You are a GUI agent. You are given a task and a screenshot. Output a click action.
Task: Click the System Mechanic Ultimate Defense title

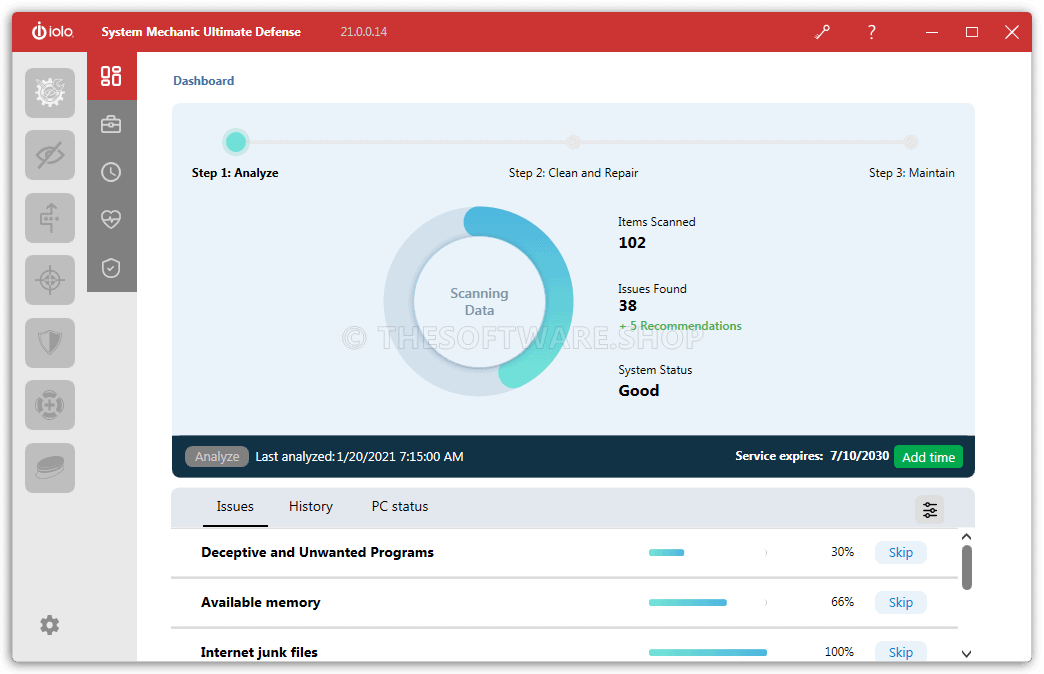tap(201, 32)
